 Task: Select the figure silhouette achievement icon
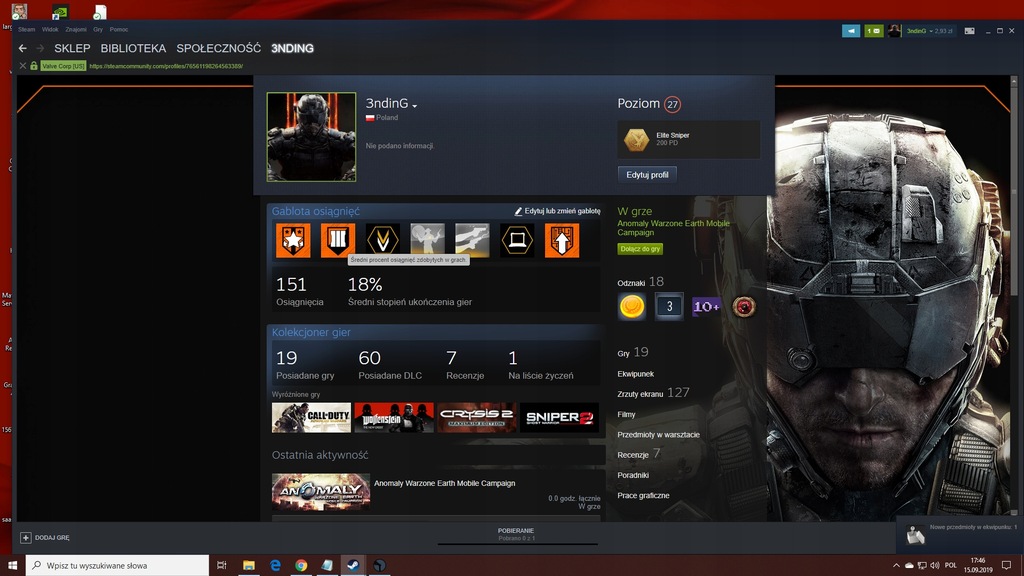pyautogui.click(x=427, y=240)
